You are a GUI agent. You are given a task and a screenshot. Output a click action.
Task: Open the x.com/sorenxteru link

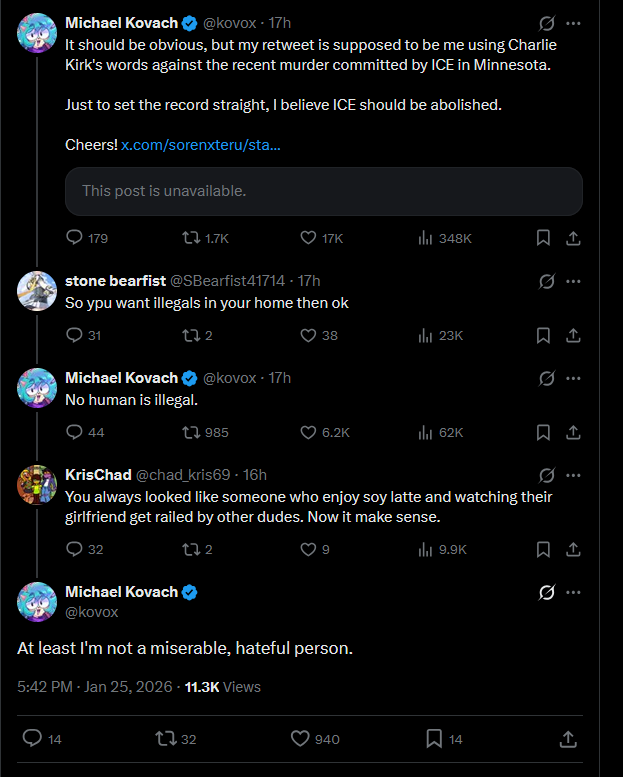(x=200, y=146)
